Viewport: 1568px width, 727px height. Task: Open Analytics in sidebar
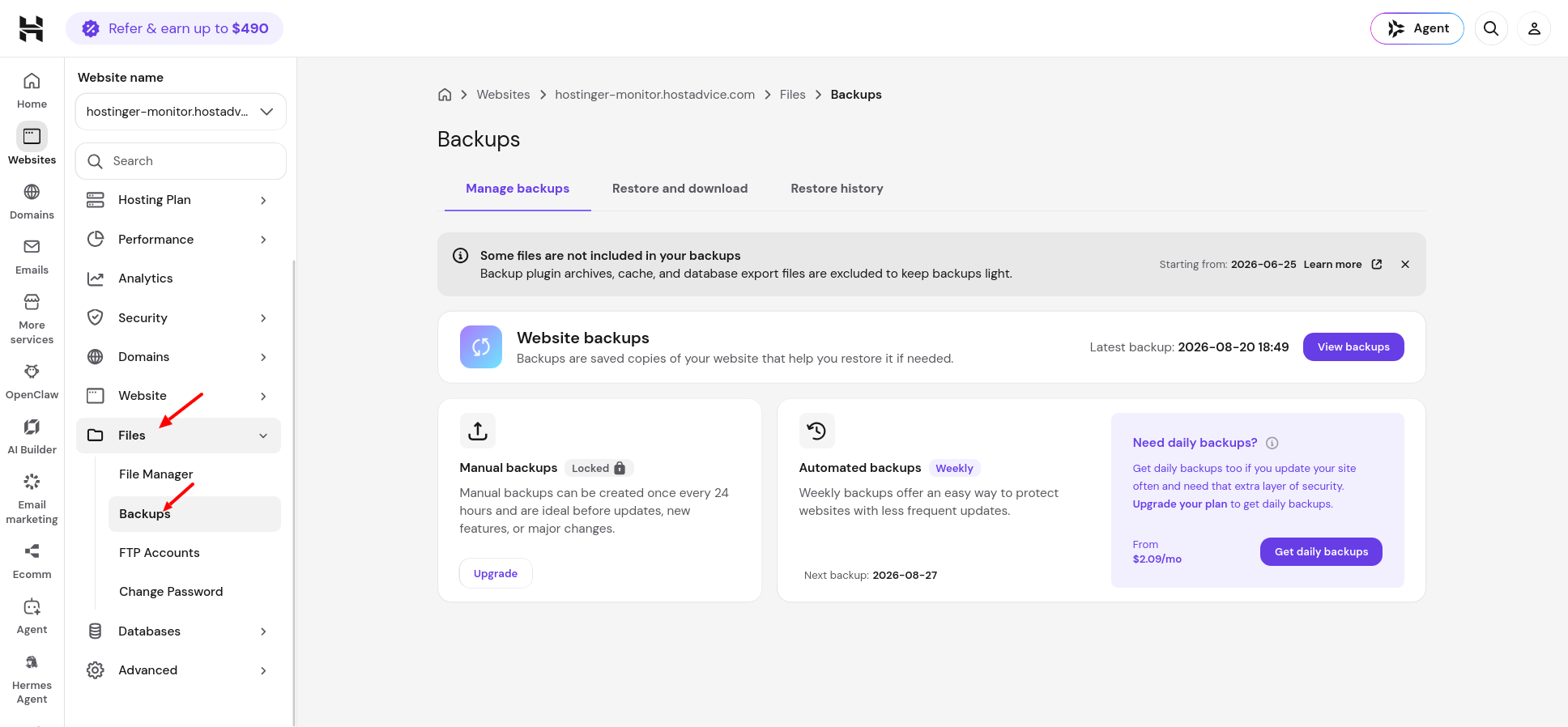[178, 278]
